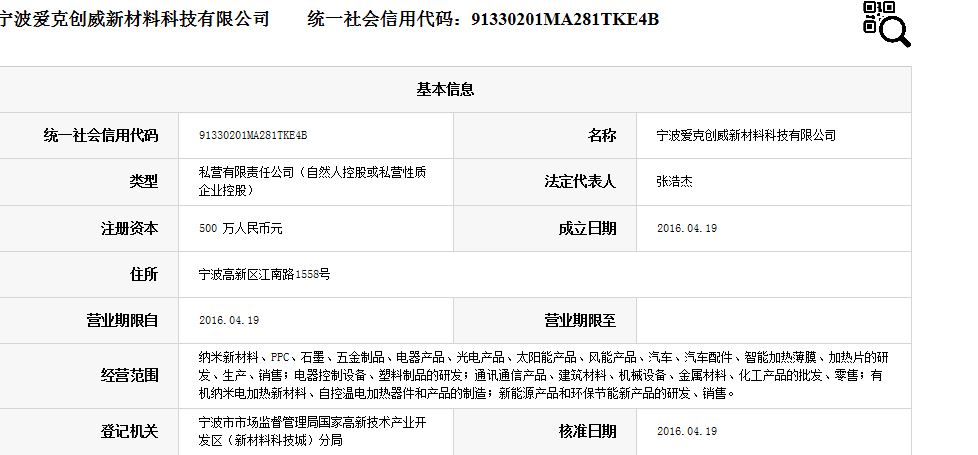Image resolution: width=978 pixels, height=455 pixels.
Task: Select the 统一社会信用代码 table label
Action: [x=100, y=135]
